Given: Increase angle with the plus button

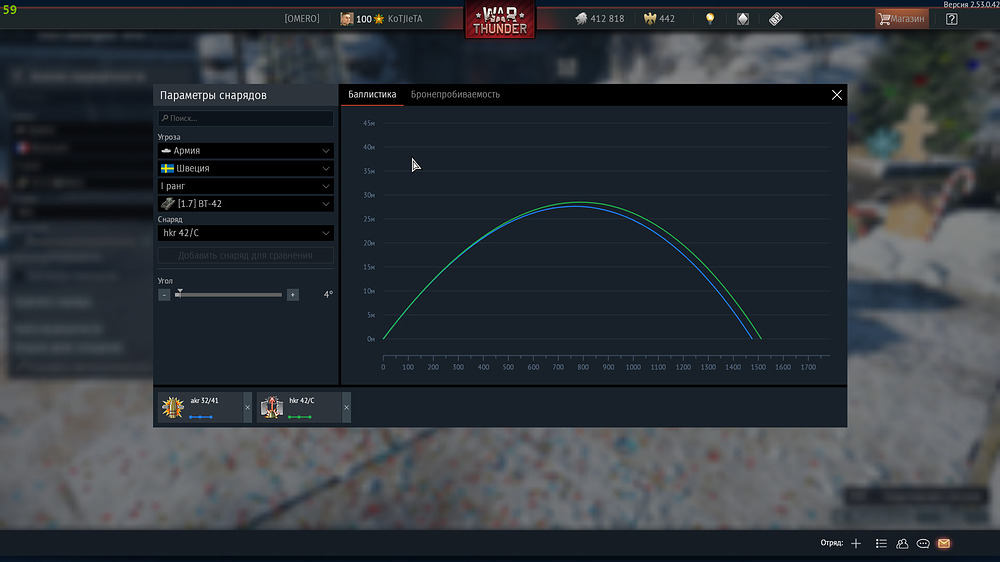Looking at the screenshot, I should pyautogui.click(x=292, y=295).
